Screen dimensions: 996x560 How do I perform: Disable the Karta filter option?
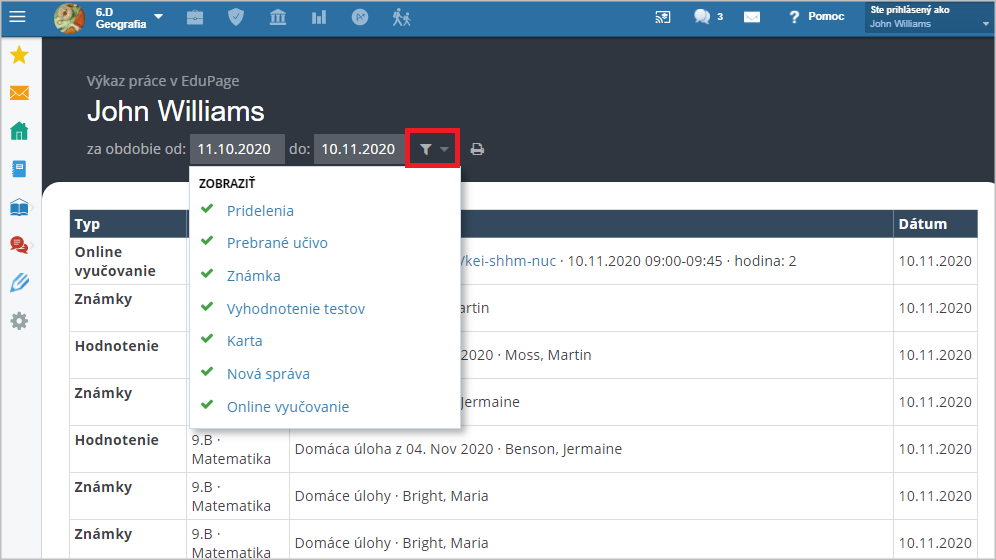pyautogui.click(x=244, y=341)
